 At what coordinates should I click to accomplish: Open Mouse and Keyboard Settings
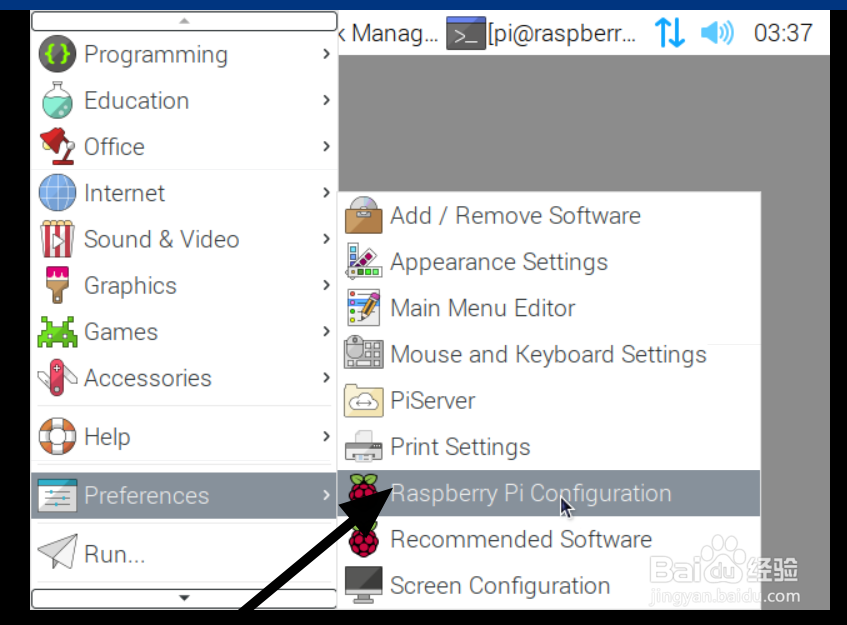pos(549,354)
